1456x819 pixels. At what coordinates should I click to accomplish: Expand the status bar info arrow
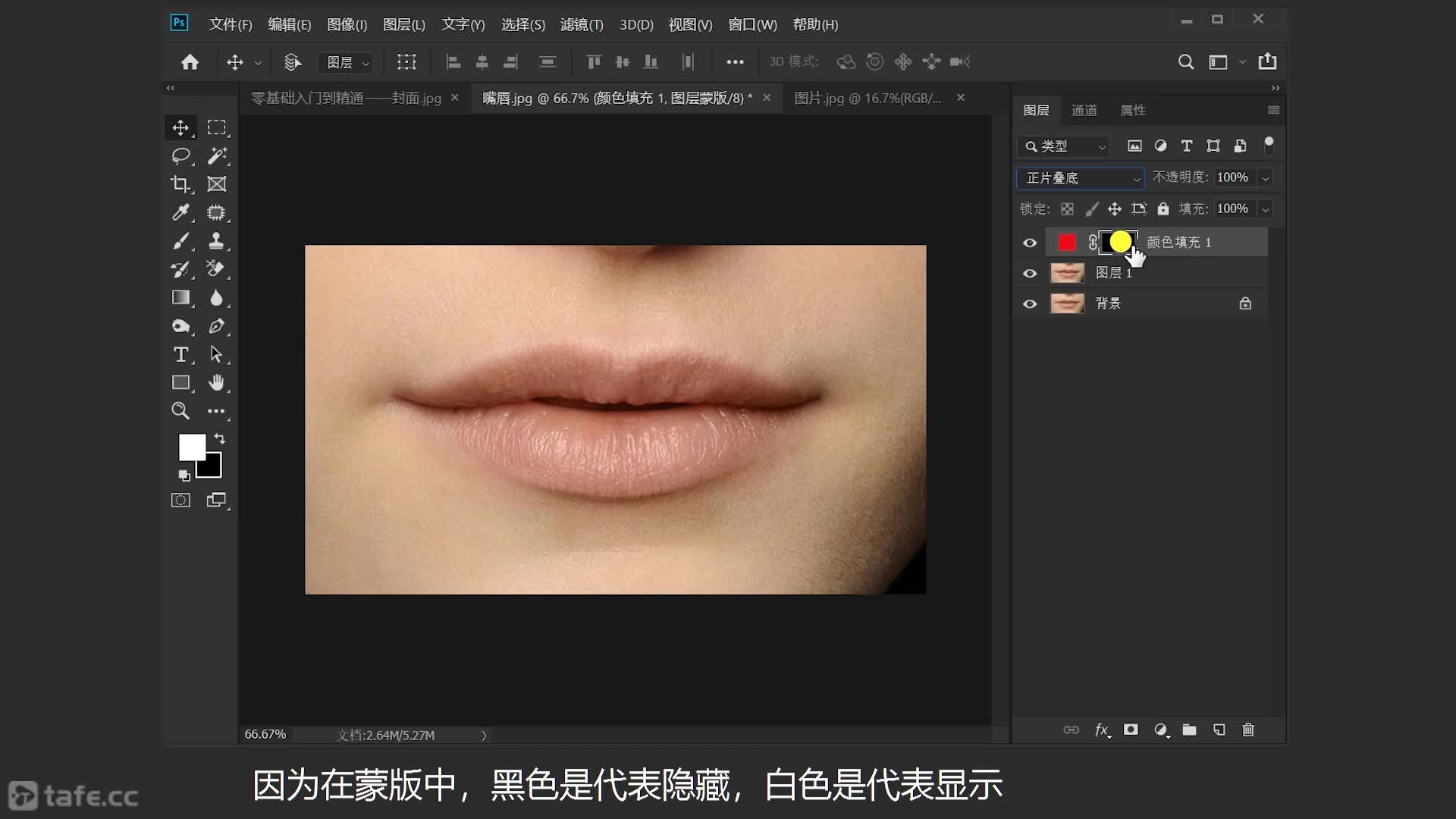[484, 736]
